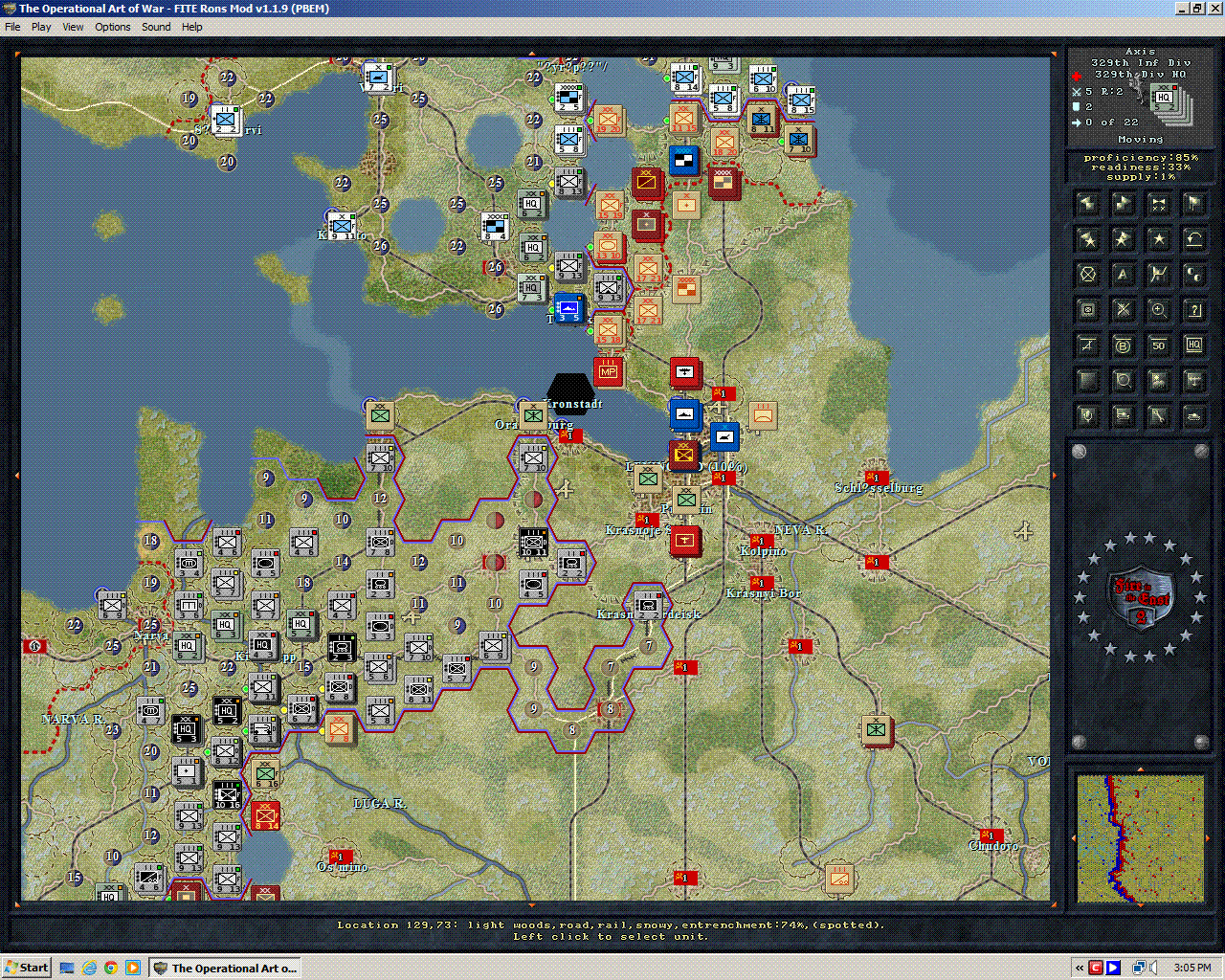1225x980 pixels.
Task: Open the Help menu
Action: click(192, 27)
